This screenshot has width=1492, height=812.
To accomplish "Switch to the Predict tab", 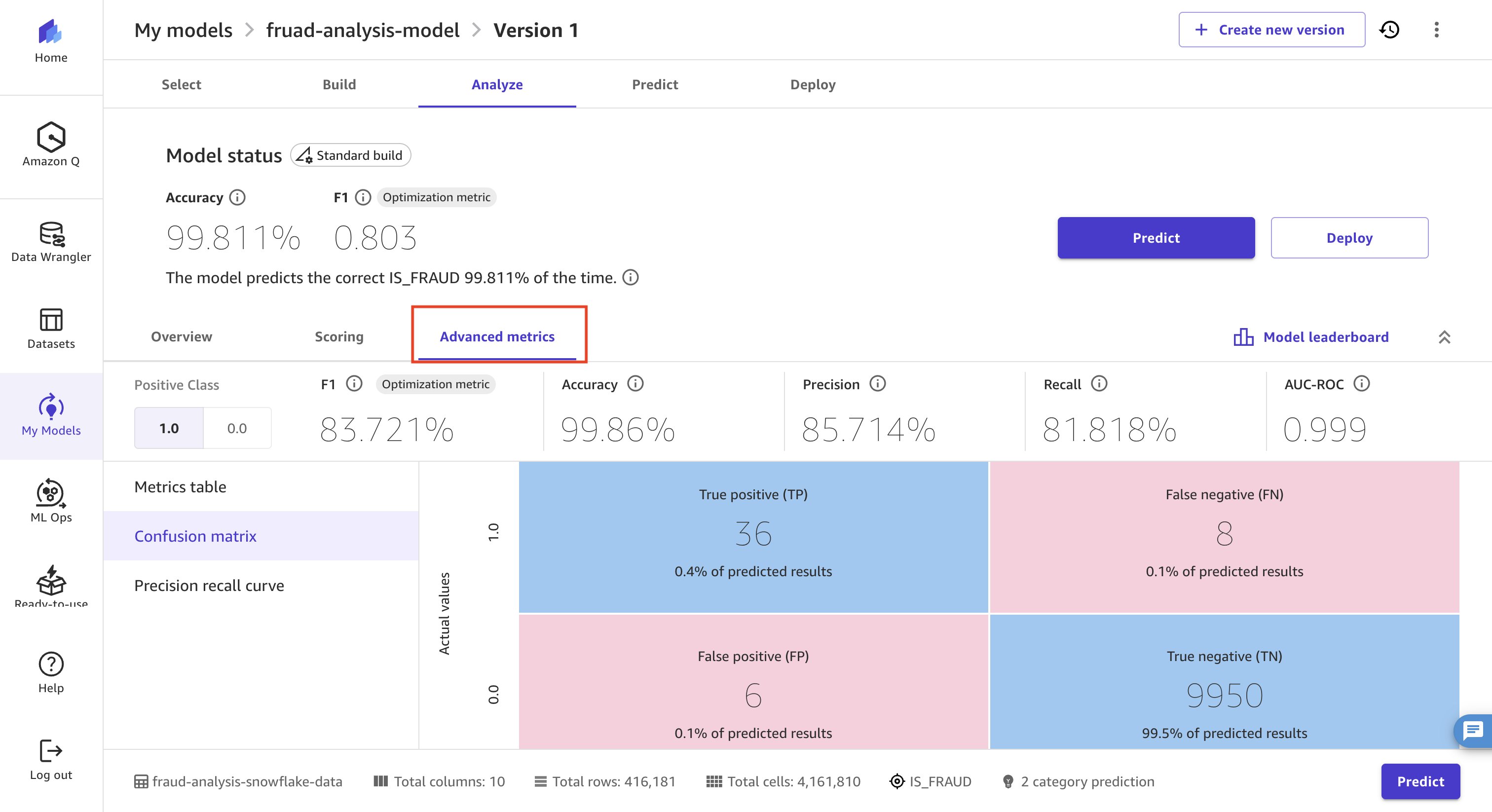I will click(655, 84).
